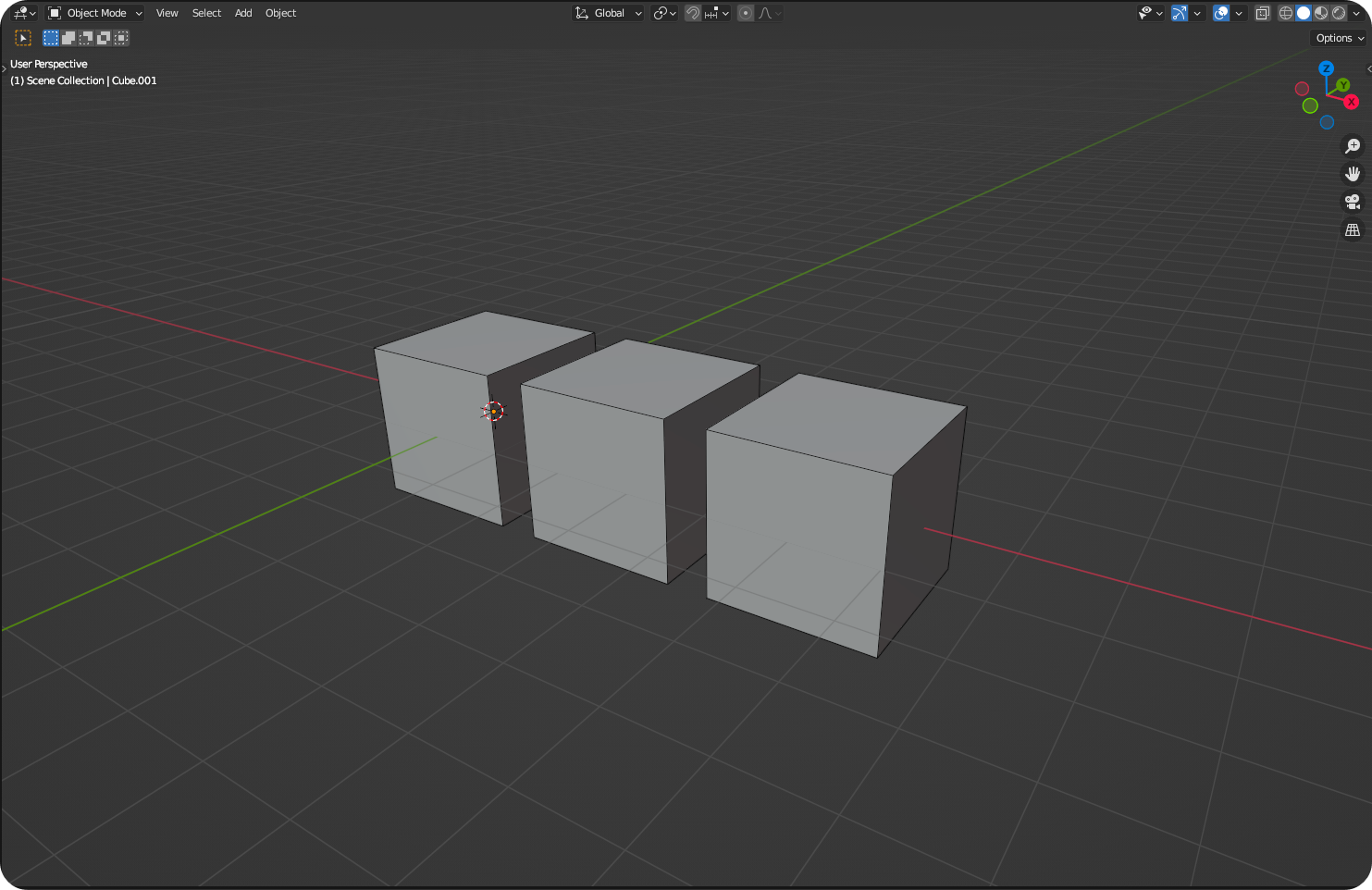Click the negative Y axis circle on gizmo
The image size is (1372, 890).
[x=1310, y=105]
